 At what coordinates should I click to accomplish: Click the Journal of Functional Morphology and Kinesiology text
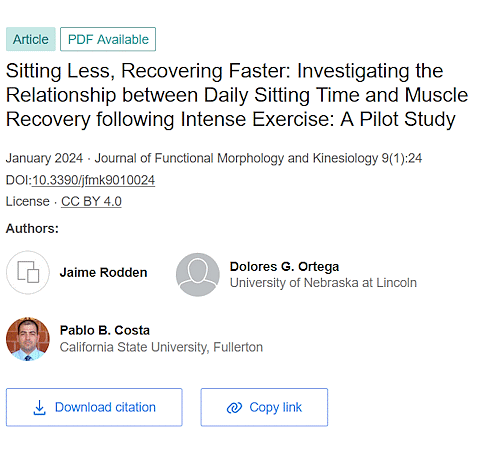[236, 158]
